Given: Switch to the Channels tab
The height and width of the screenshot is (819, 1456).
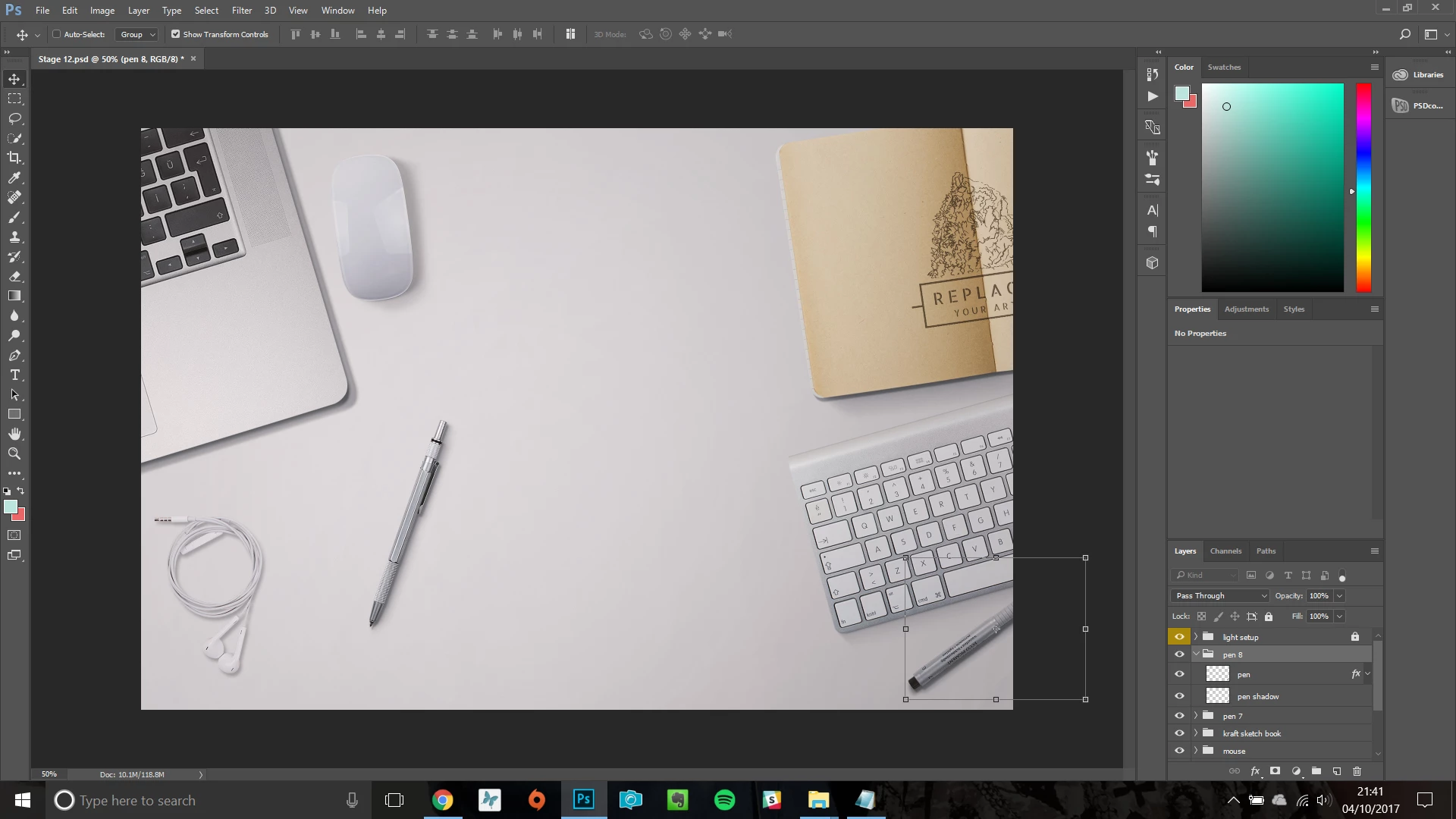Looking at the screenshot, I should 1225,551.
